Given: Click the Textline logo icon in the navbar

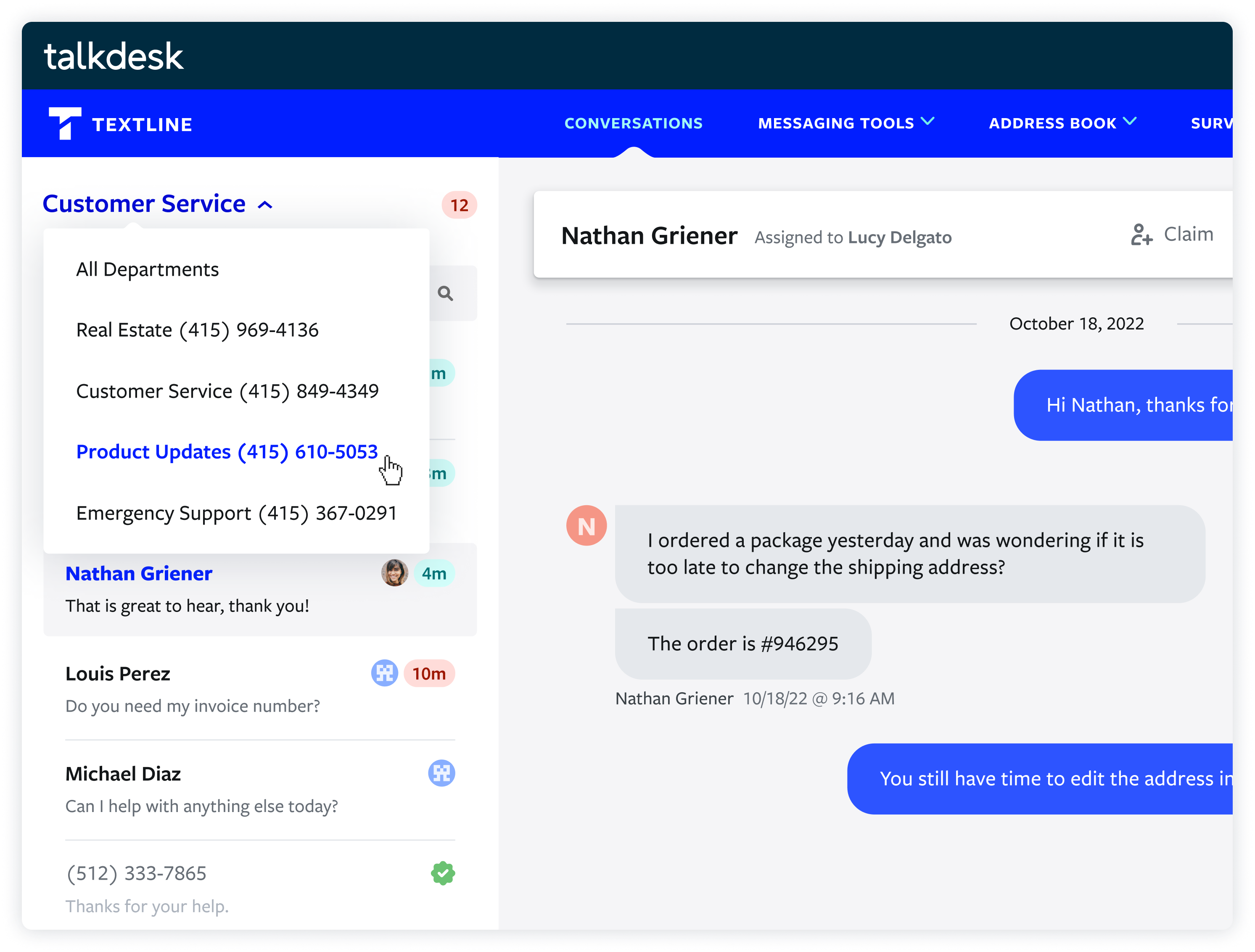Looking at the screenshot, I should (x=64, y=124).
